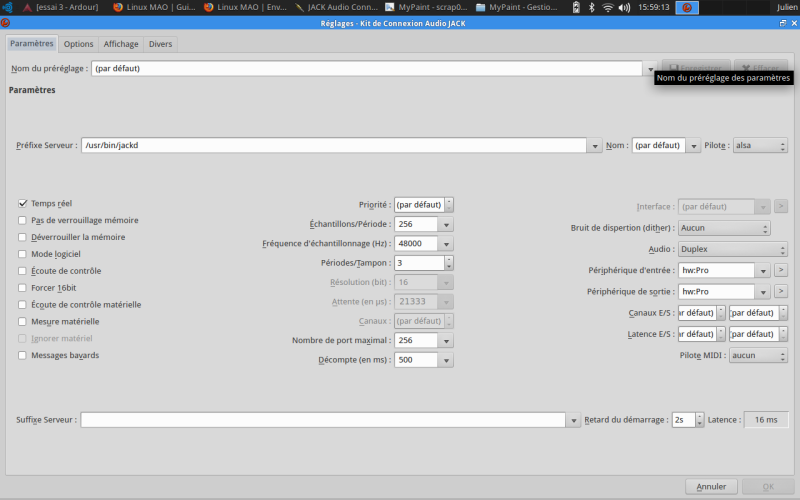Enable Mode logiciel checkbox
This screenshot has width=800, height=500.
[22, 254]
